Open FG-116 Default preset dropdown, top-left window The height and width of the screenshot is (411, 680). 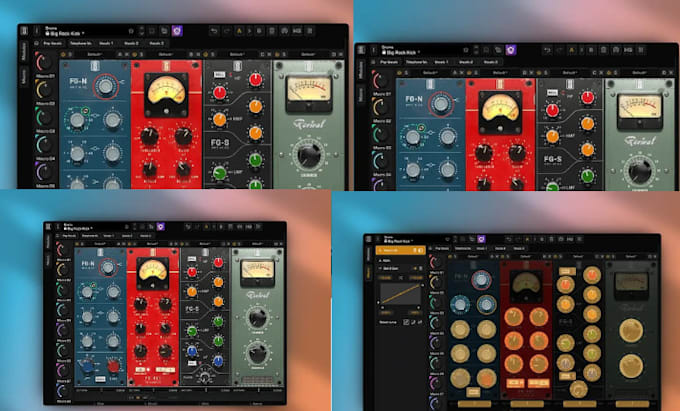[x=166, y=54]
